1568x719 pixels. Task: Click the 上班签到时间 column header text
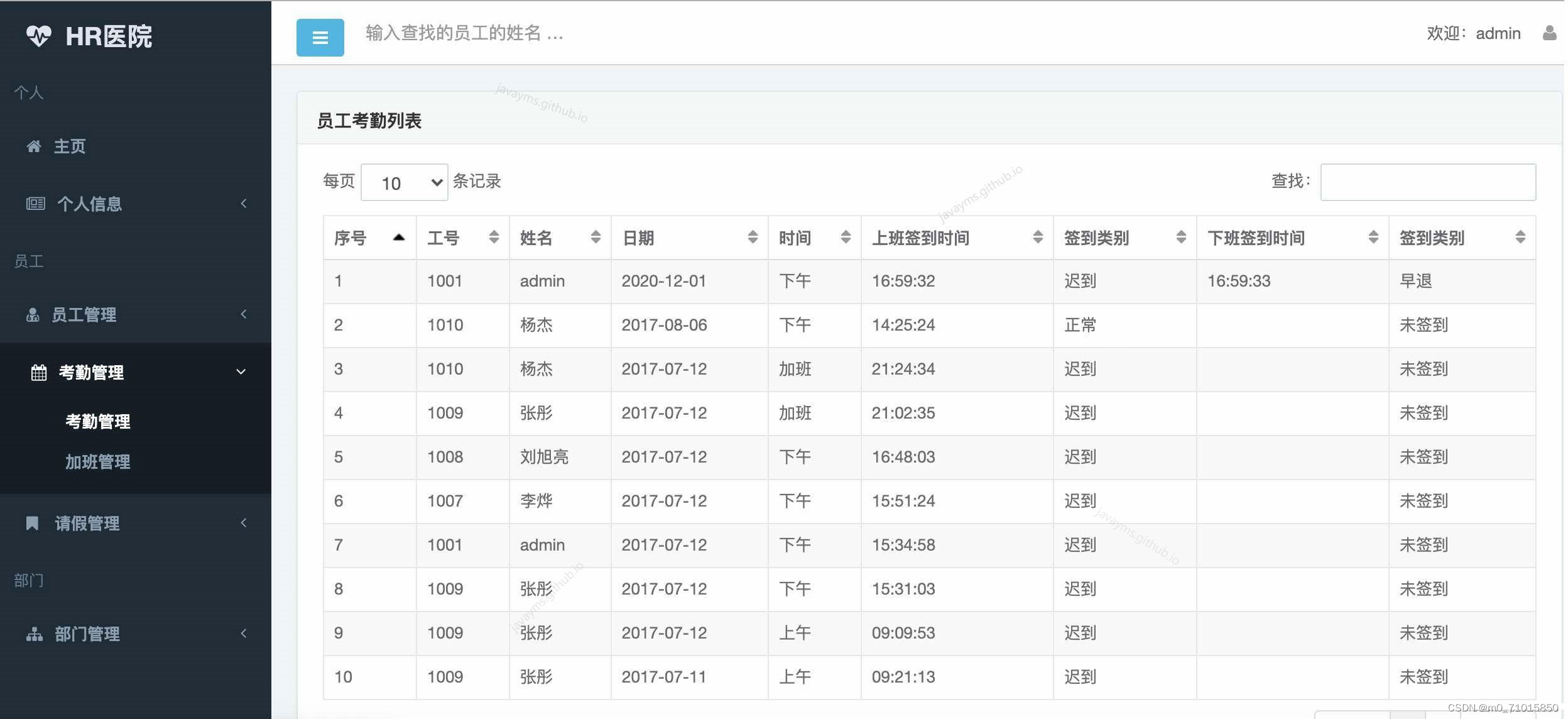(920, 238)
